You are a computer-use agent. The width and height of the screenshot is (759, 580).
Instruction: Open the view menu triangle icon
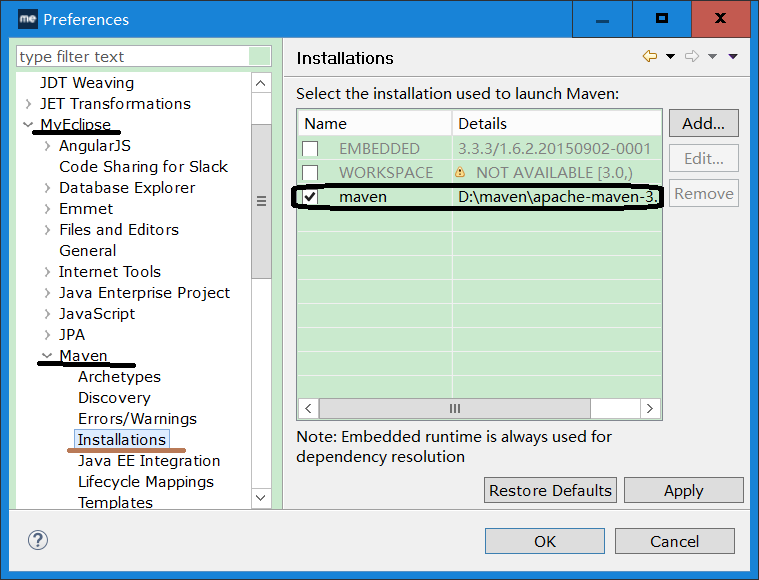click(733, 57)
